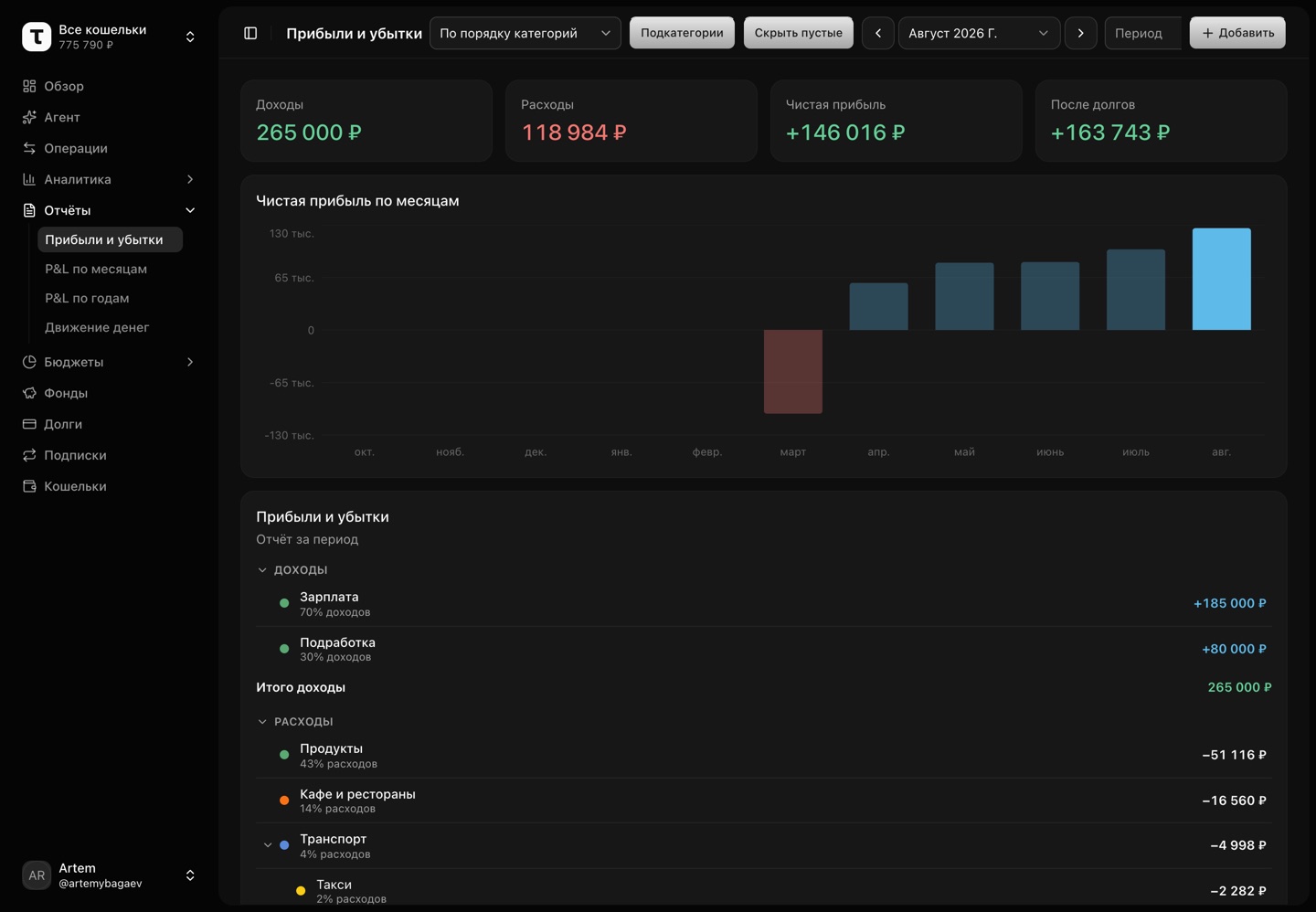Click the Агент sparkle icon
1316x912 pixels.
point(29,117)
